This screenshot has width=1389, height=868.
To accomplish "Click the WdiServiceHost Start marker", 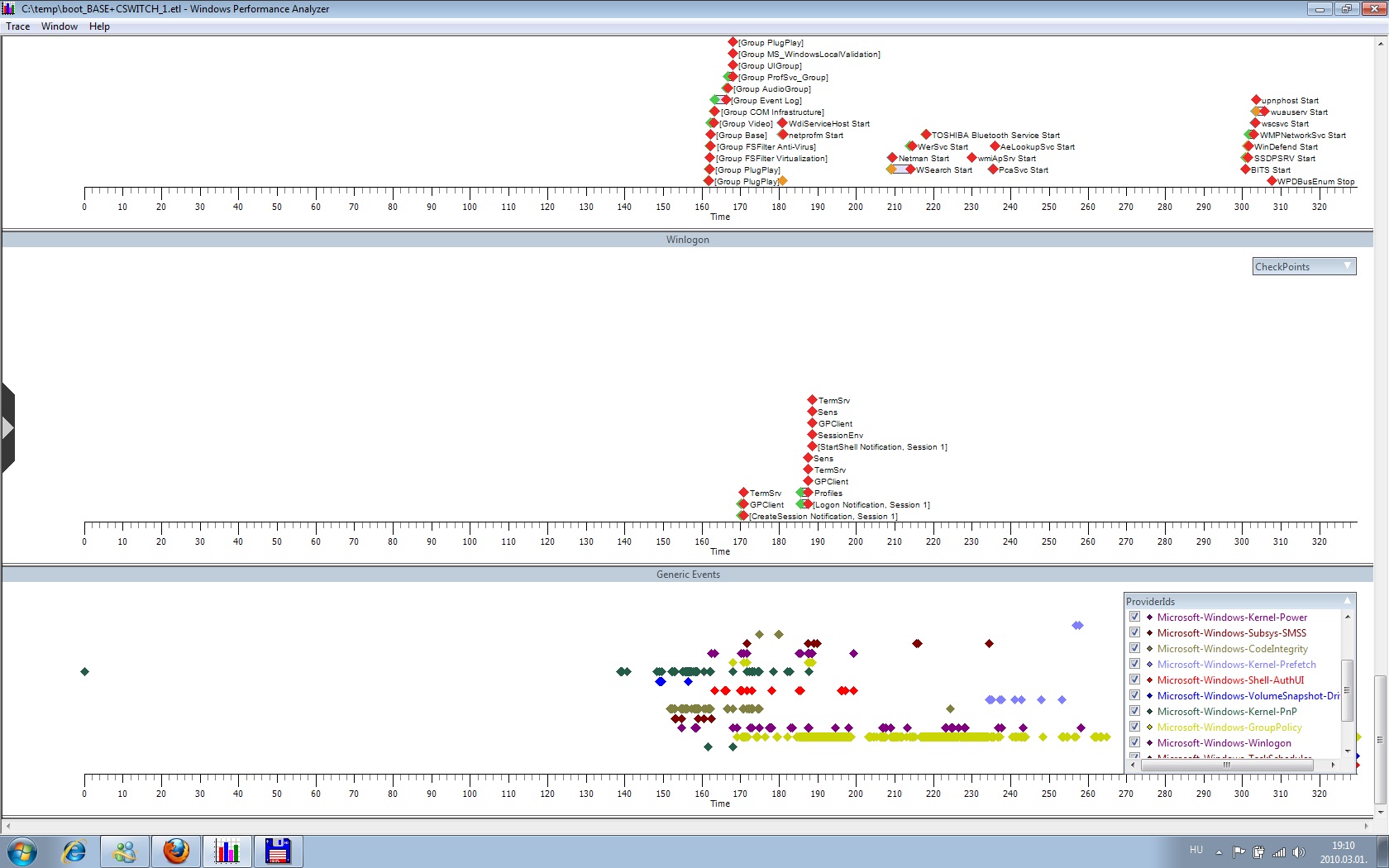I will tap(782, 123).
